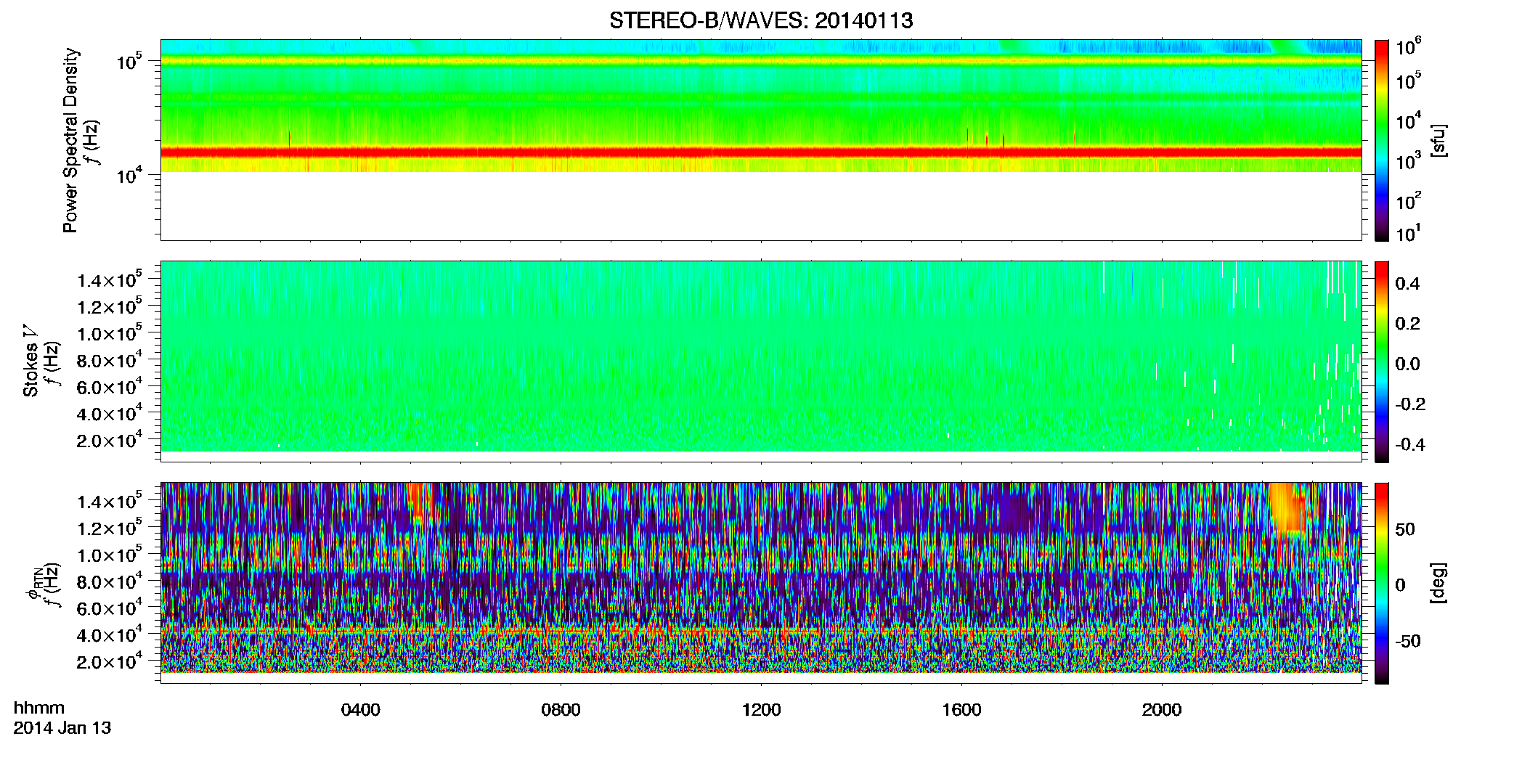Click the 2000 time axis label
The image size is (1522, 784).
point(1162,710)
